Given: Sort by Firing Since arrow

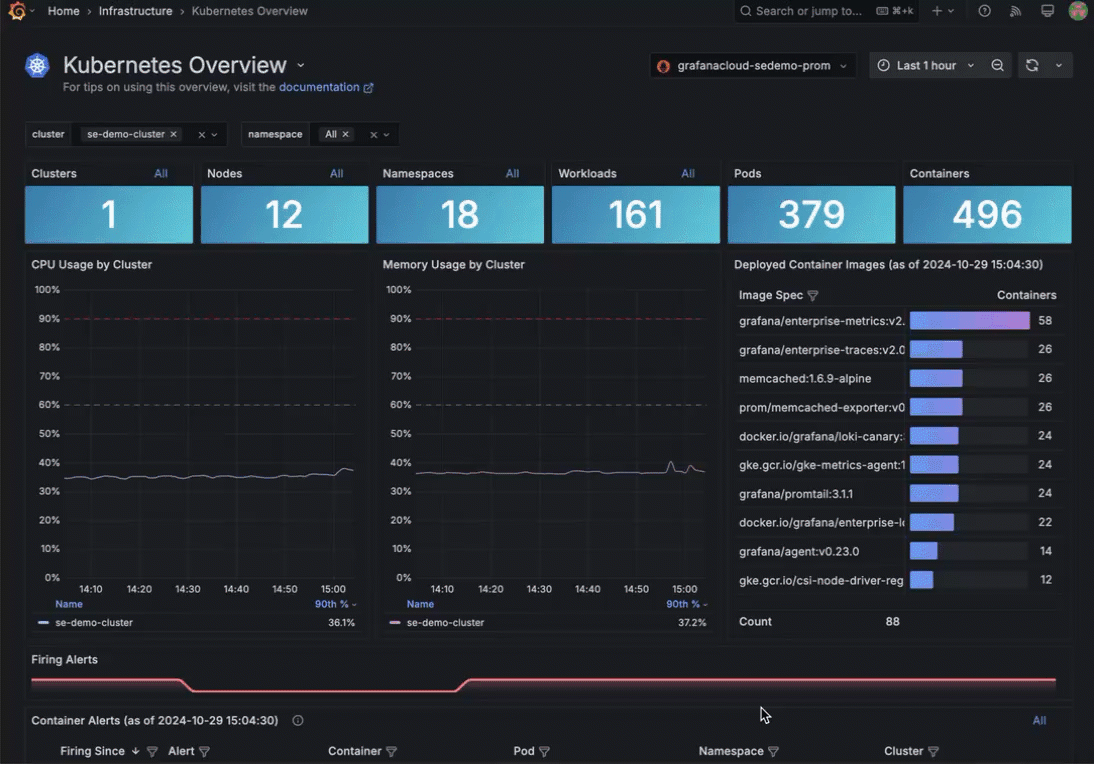Looking at the screenshot, I should coord(135,751).
